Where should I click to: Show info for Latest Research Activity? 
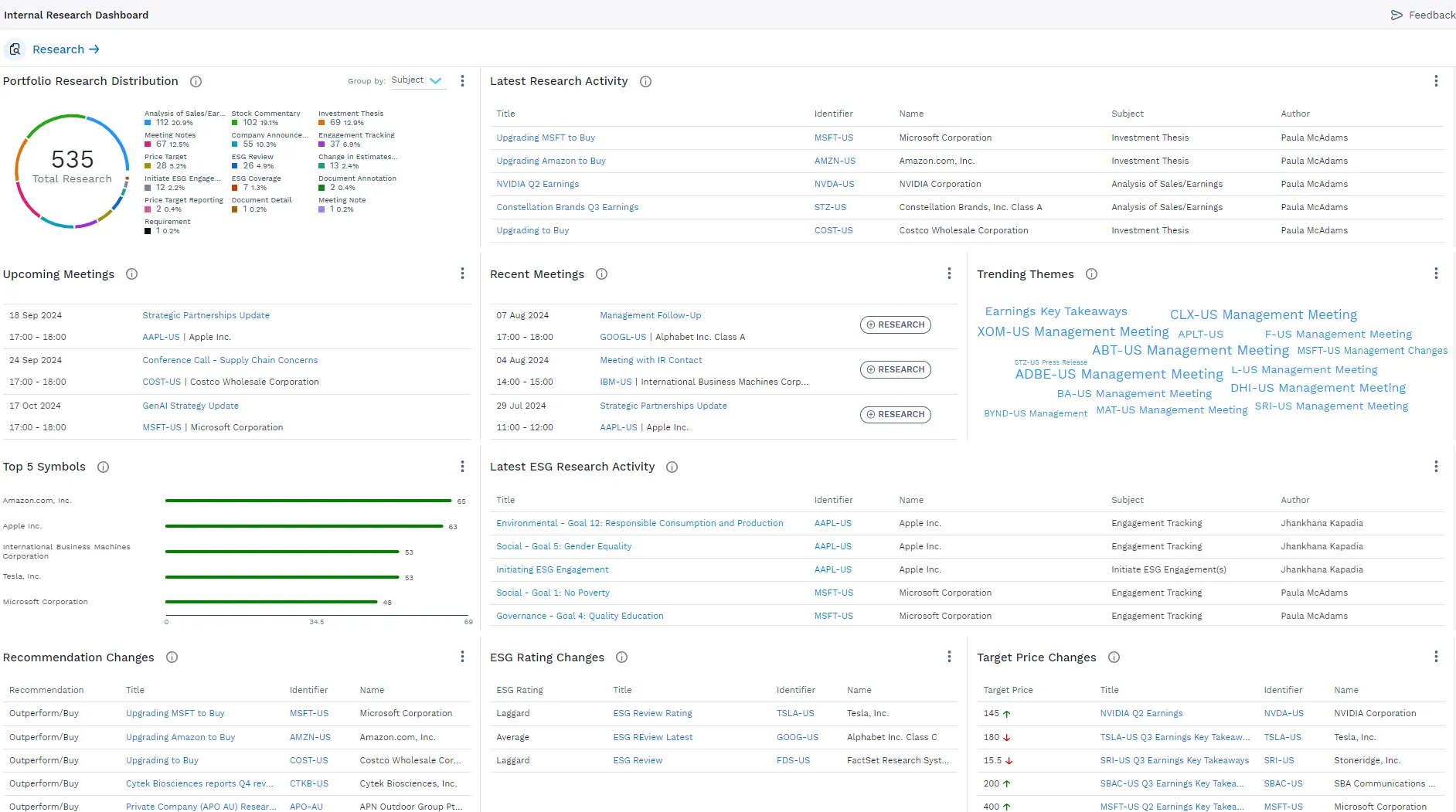(645, 81)
